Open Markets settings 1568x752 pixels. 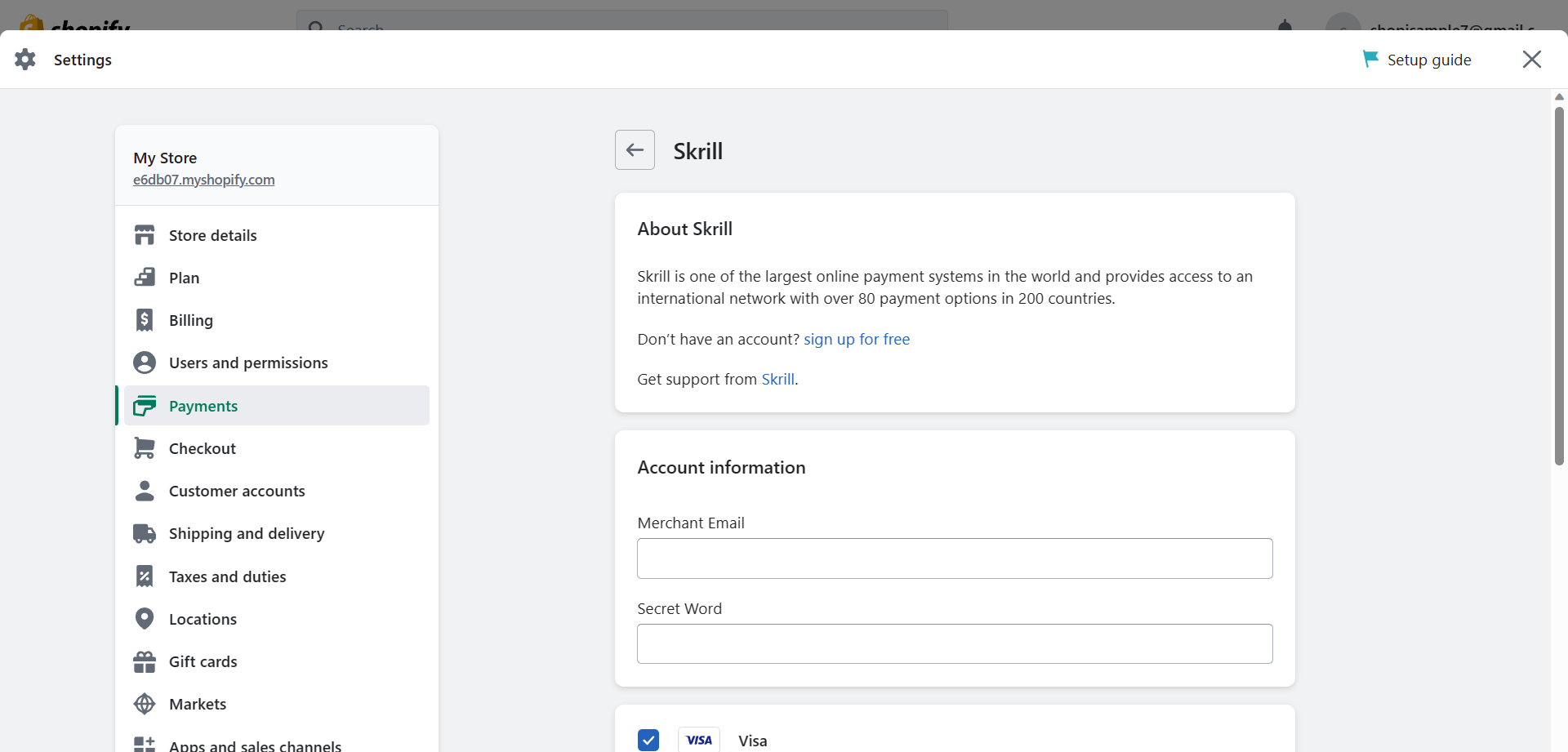pyautogui.click(x=276, y=704)
